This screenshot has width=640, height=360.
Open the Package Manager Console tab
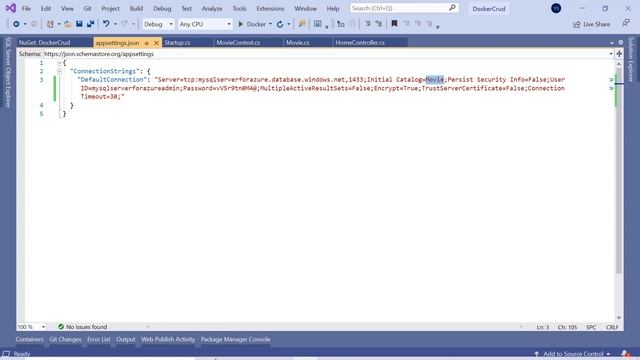[x=236, y=339]
